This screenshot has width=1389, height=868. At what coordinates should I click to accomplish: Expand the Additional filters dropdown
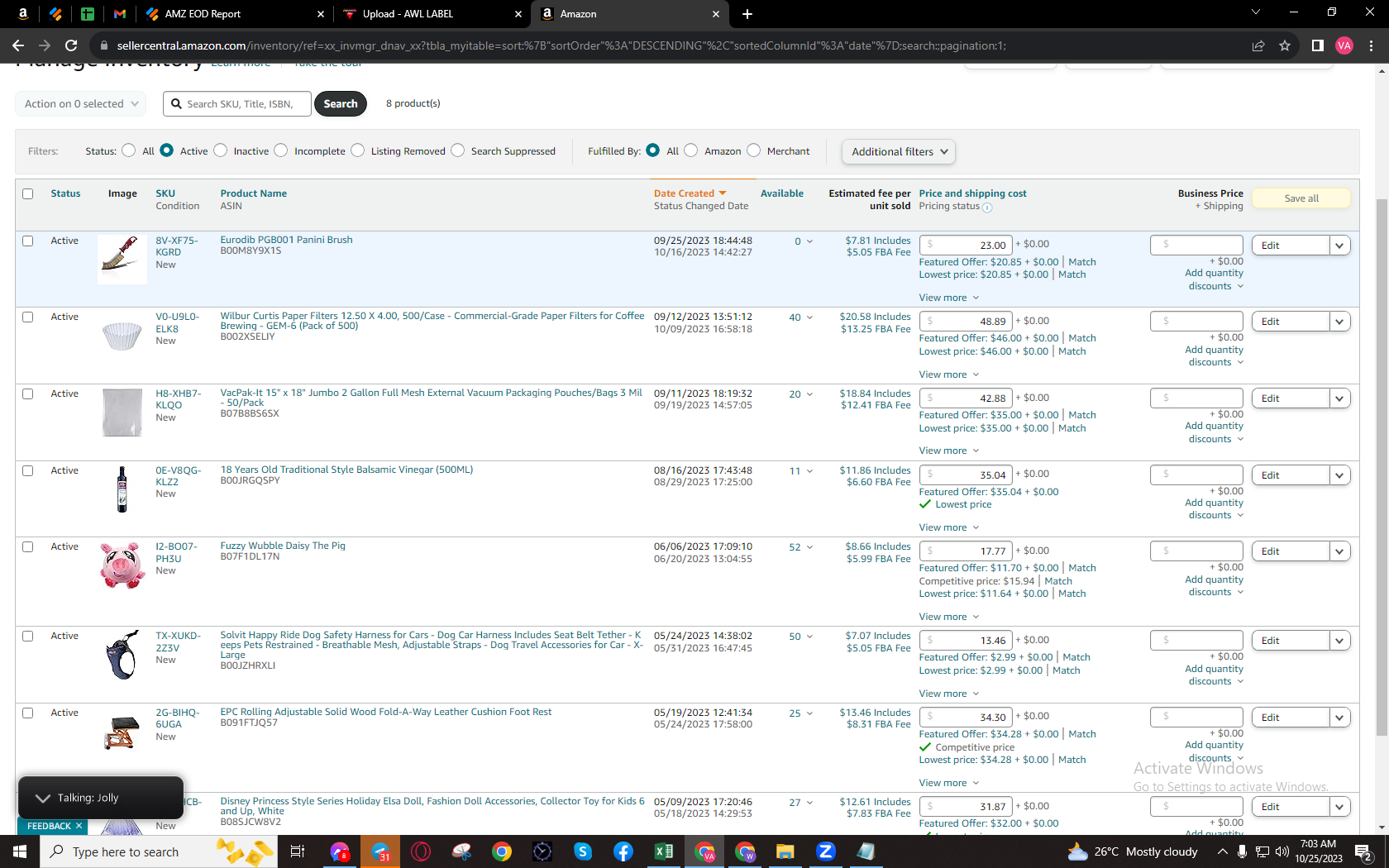coord(899,152)
